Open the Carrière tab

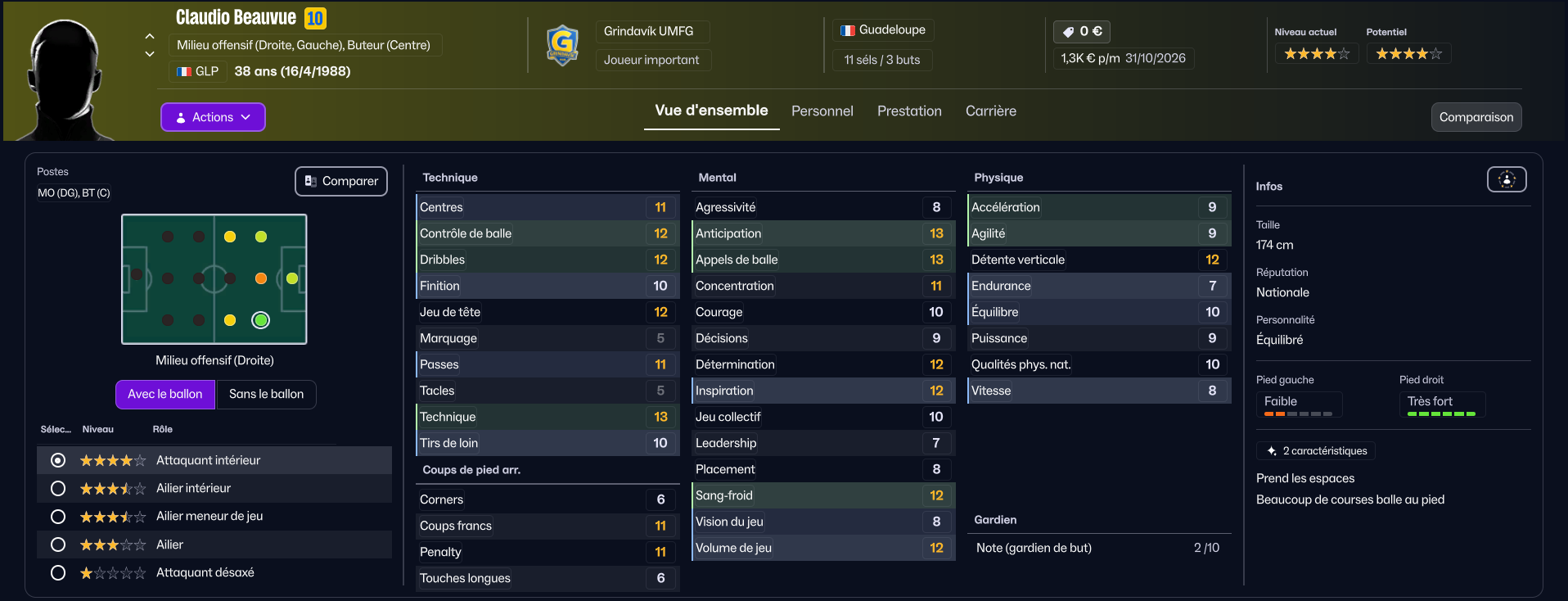coord(990,111)
